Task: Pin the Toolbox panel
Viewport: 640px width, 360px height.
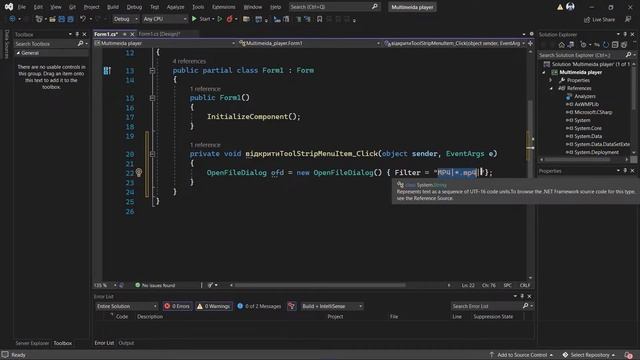Action: pos(77,34)
